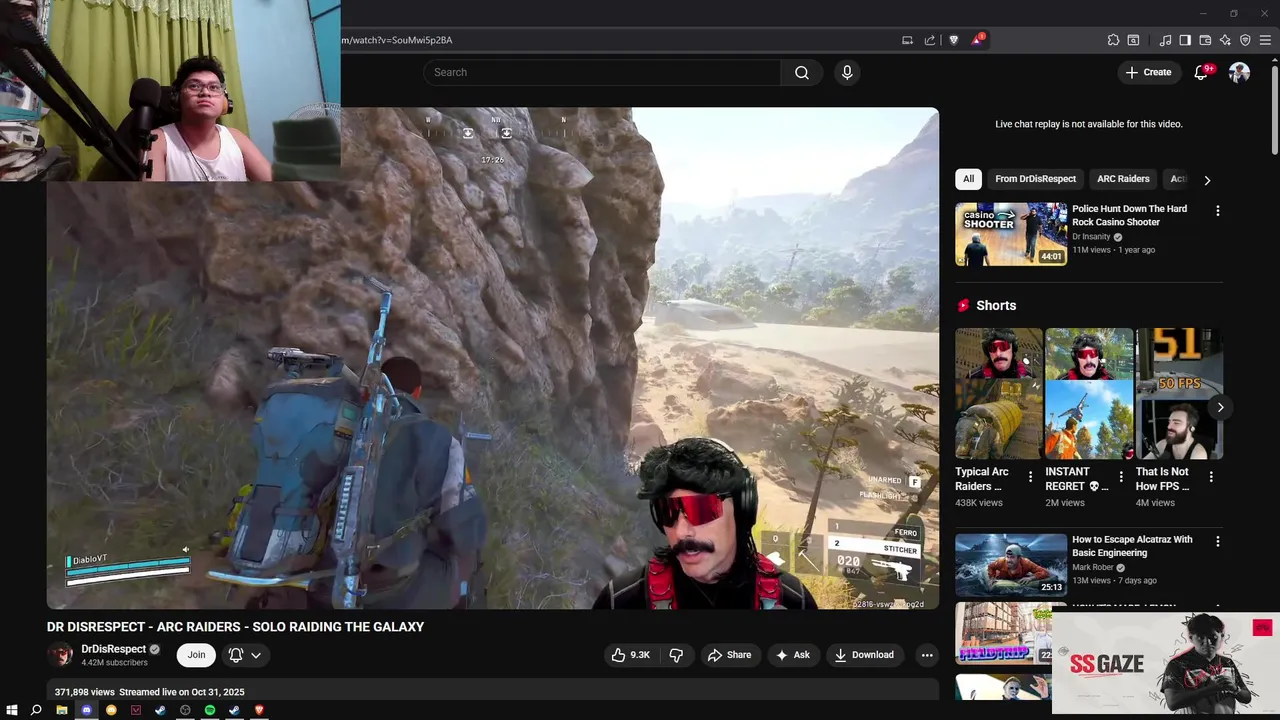Image resolution: width=1280 pixels, height=720 pixels.
Task: Open notification bell dropdown next to Join
Action: click(x=245, y=655)
